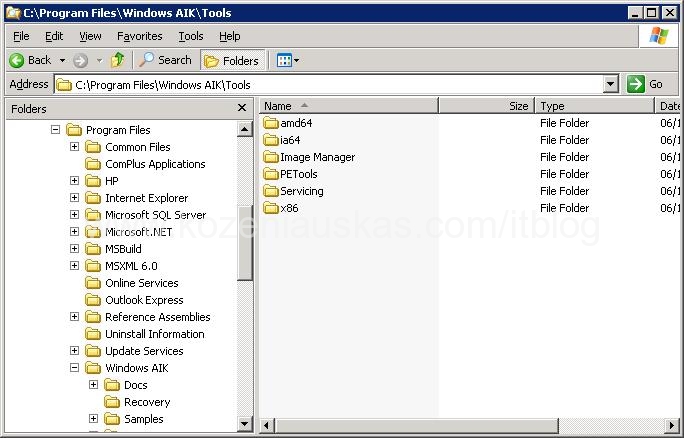Click the Go button
The width and height of the screenshot is (684, 438).
tap(646, 84)
